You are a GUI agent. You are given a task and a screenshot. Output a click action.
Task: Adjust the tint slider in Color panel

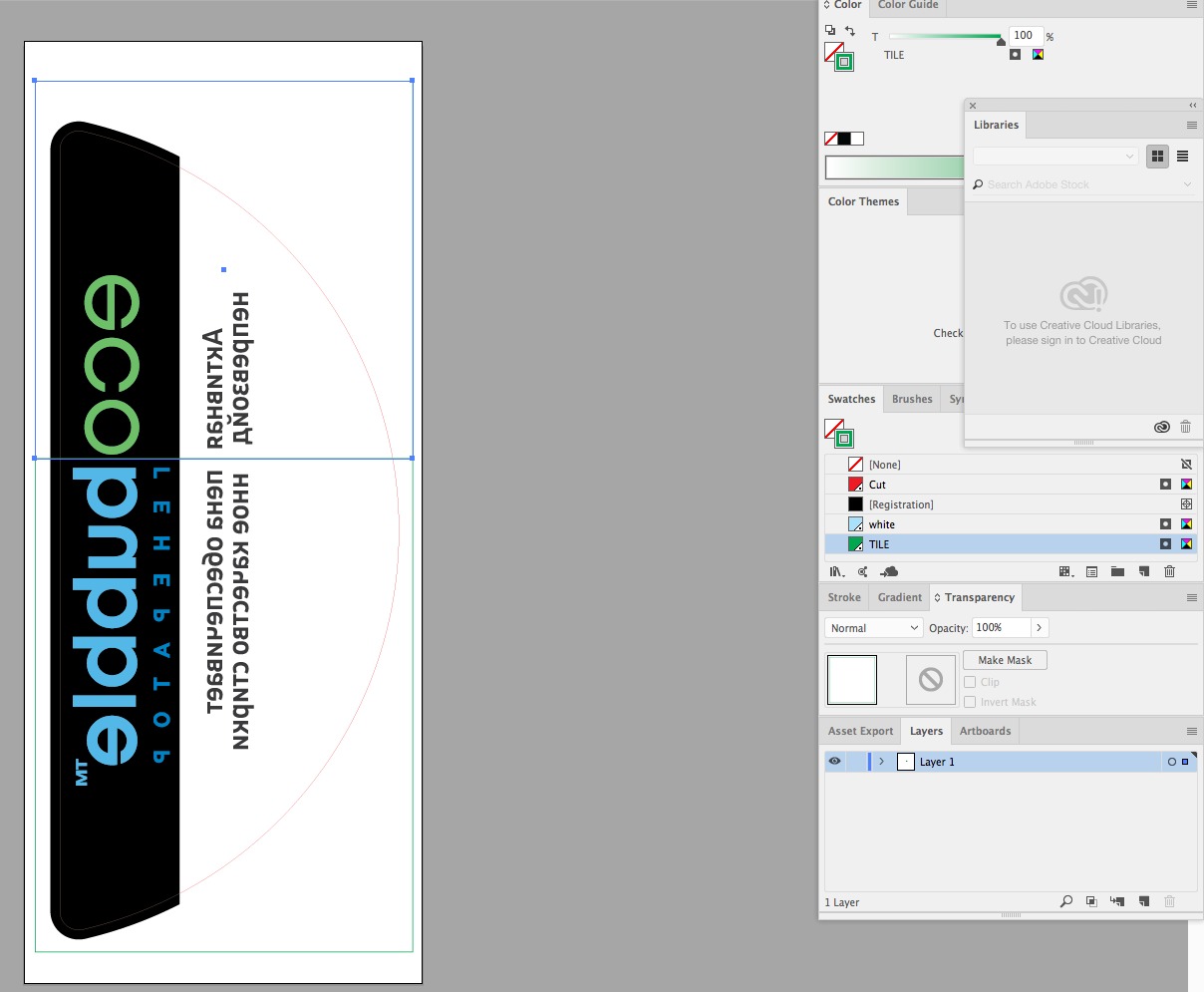click(1001, 41)
